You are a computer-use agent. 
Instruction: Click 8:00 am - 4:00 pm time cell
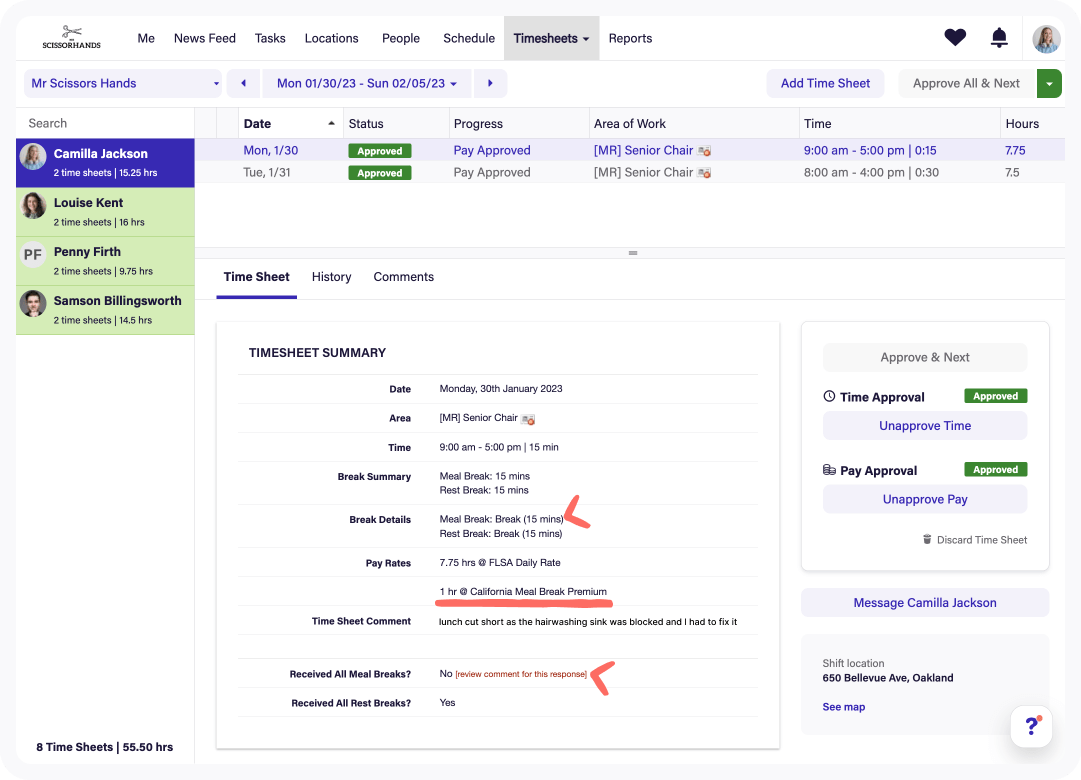pyautogui.click(x=871, y=172)
